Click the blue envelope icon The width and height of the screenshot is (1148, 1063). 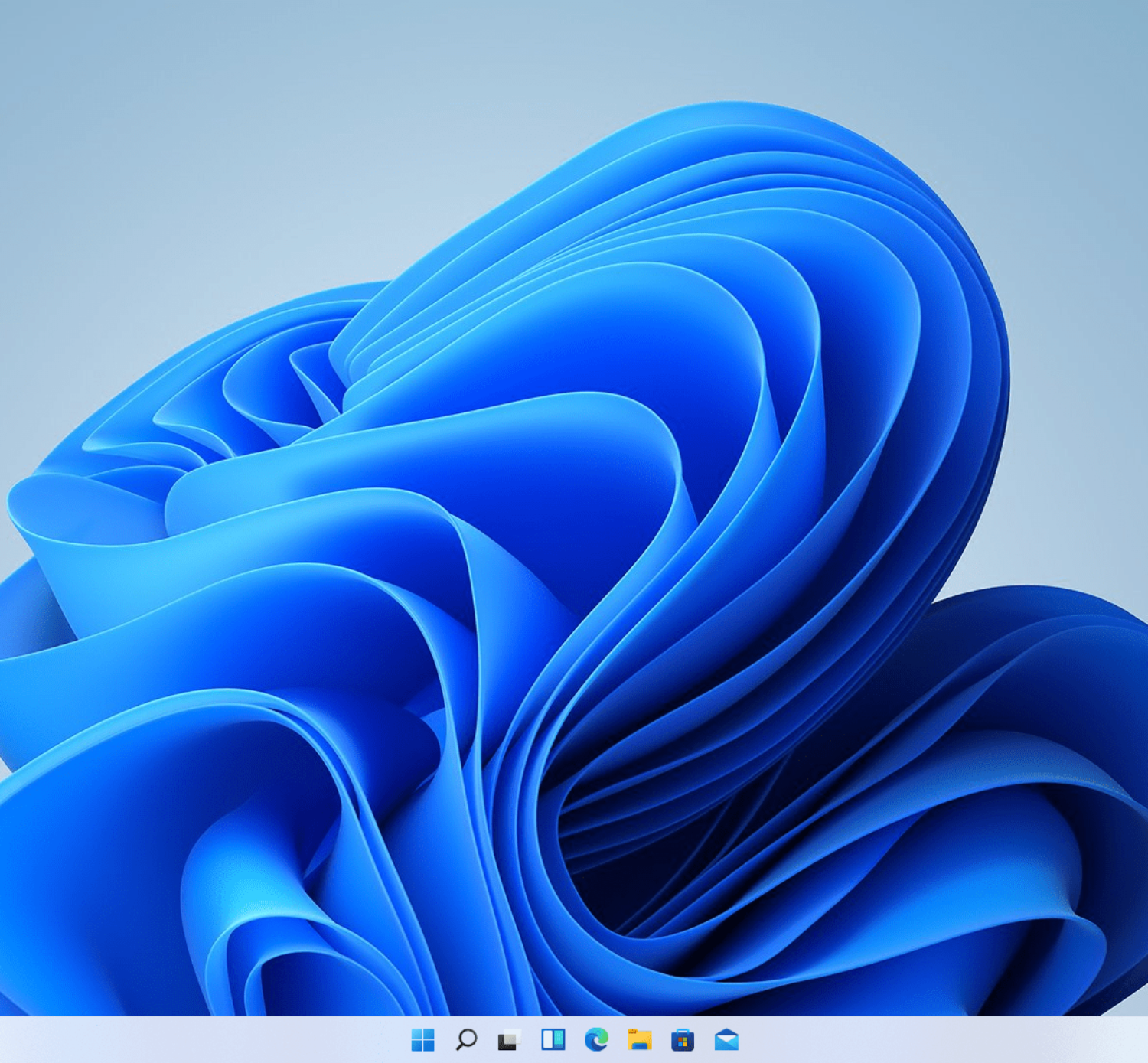pos(726,1039)
